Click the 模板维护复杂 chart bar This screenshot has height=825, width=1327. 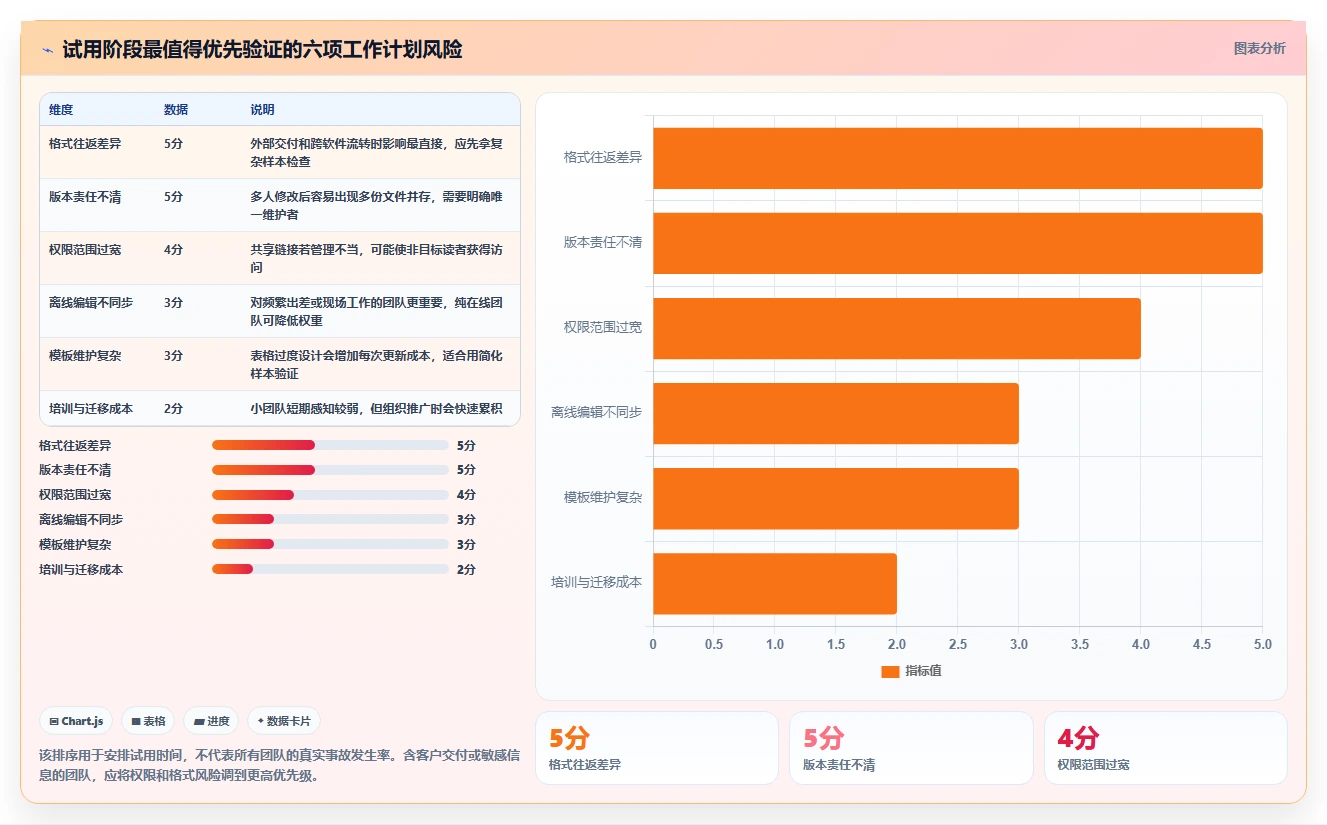pyautogui.click(x=836, y=498)
